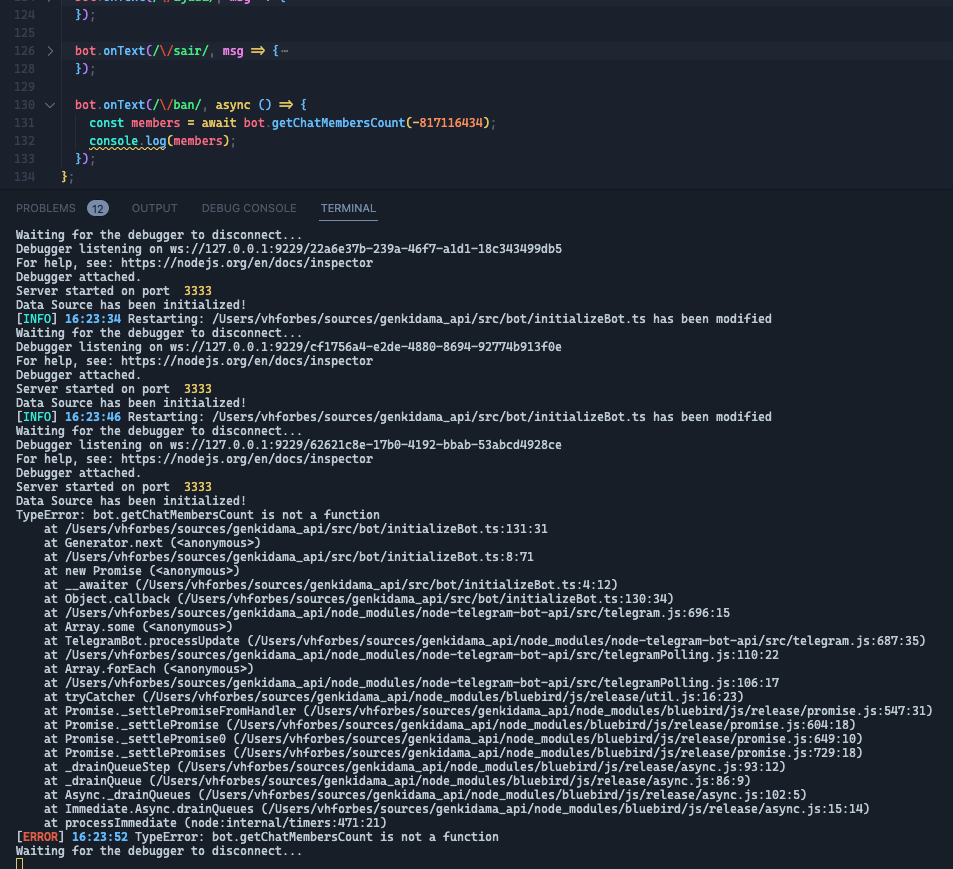Open the nodejs.org link after cf1756a4 debugger line
The width and height of the screenshot is (953, 869).
coord(247,361)
